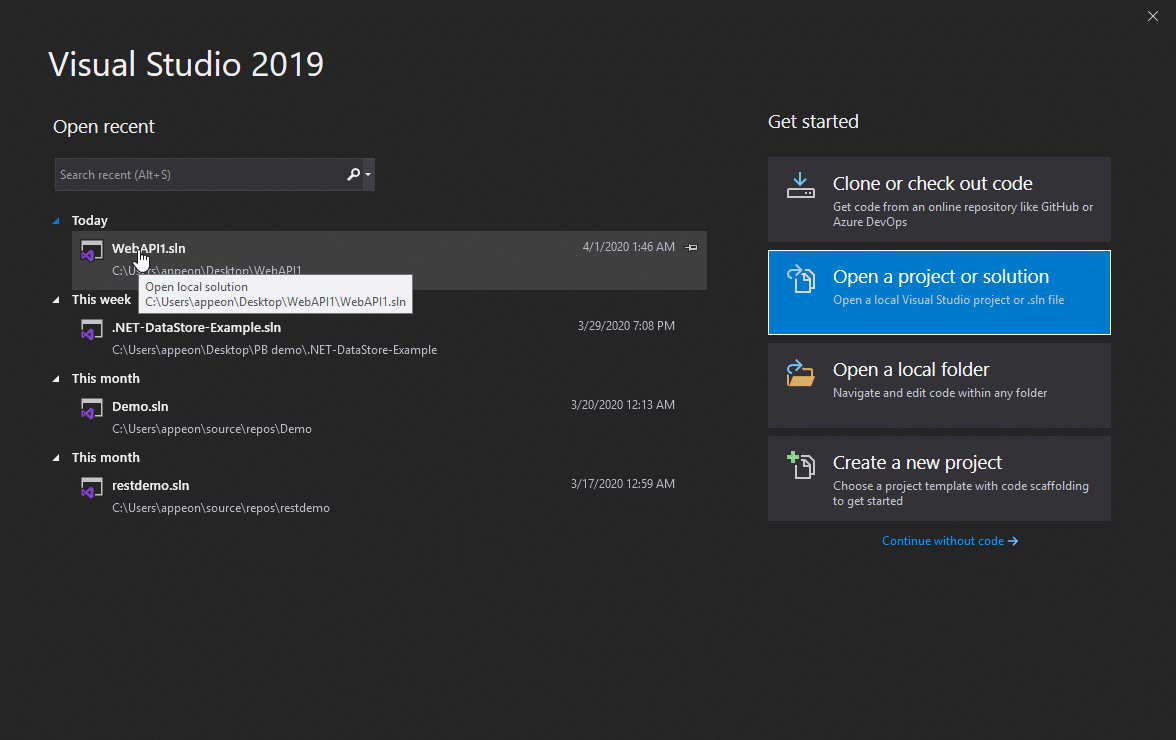Click the Clone or check out code download icon
Screen dimensions: 1176x740
800,185
